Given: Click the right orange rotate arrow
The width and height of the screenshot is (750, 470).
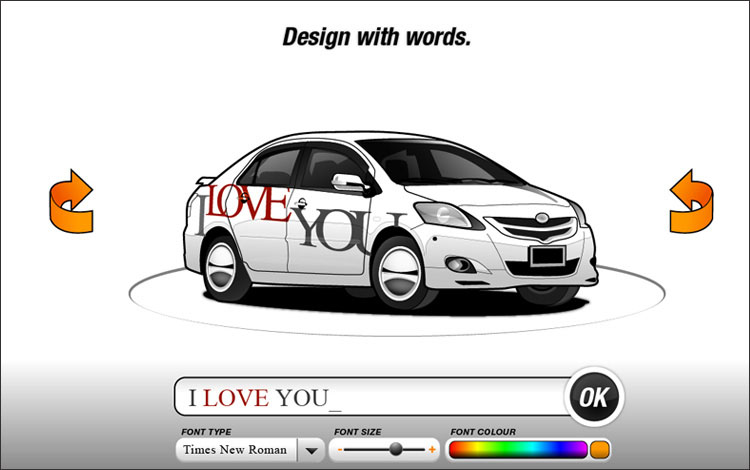Looking at the screenshot, I should 690,201.
